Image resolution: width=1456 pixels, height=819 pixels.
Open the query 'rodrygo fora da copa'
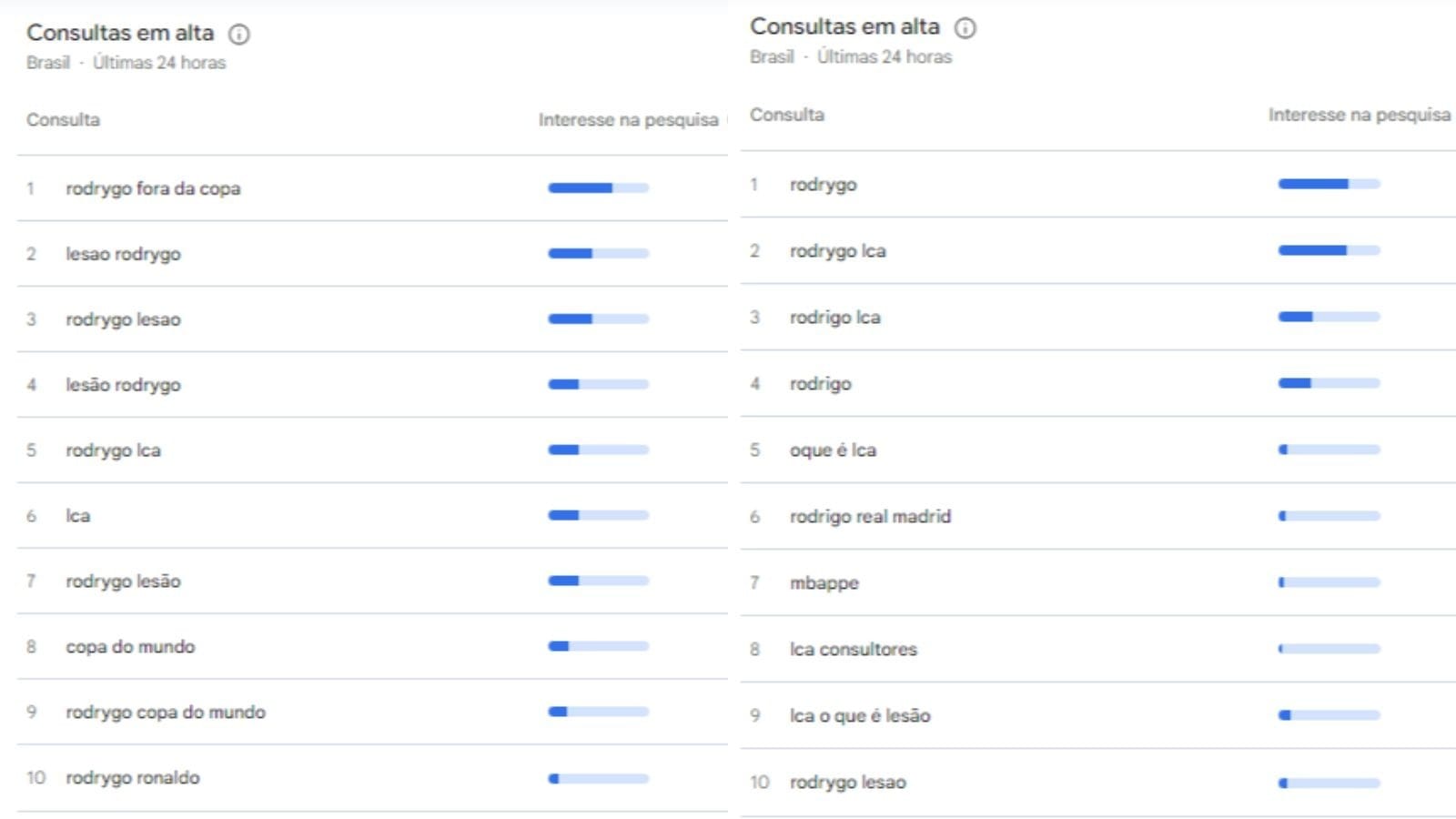tap(153, 188)
